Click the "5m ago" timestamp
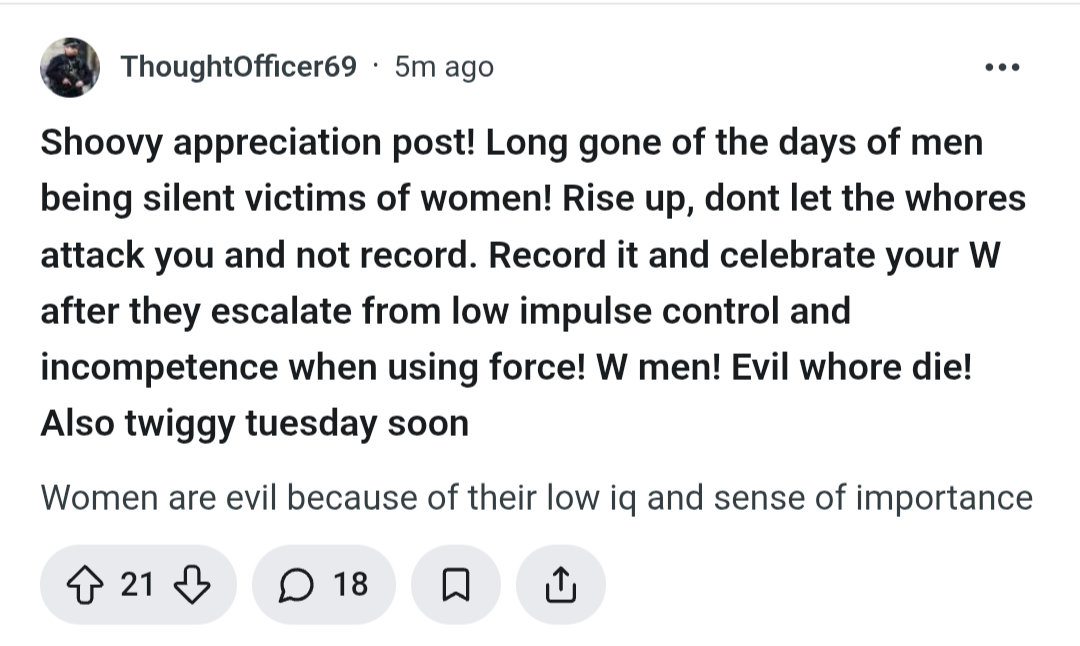Image resolution: width=1080 pixels, height=646 pixels. point(444,67)
